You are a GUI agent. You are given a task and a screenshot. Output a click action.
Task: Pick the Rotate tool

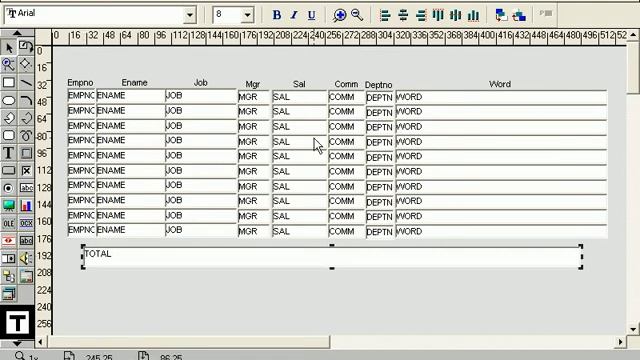[26, 48]
